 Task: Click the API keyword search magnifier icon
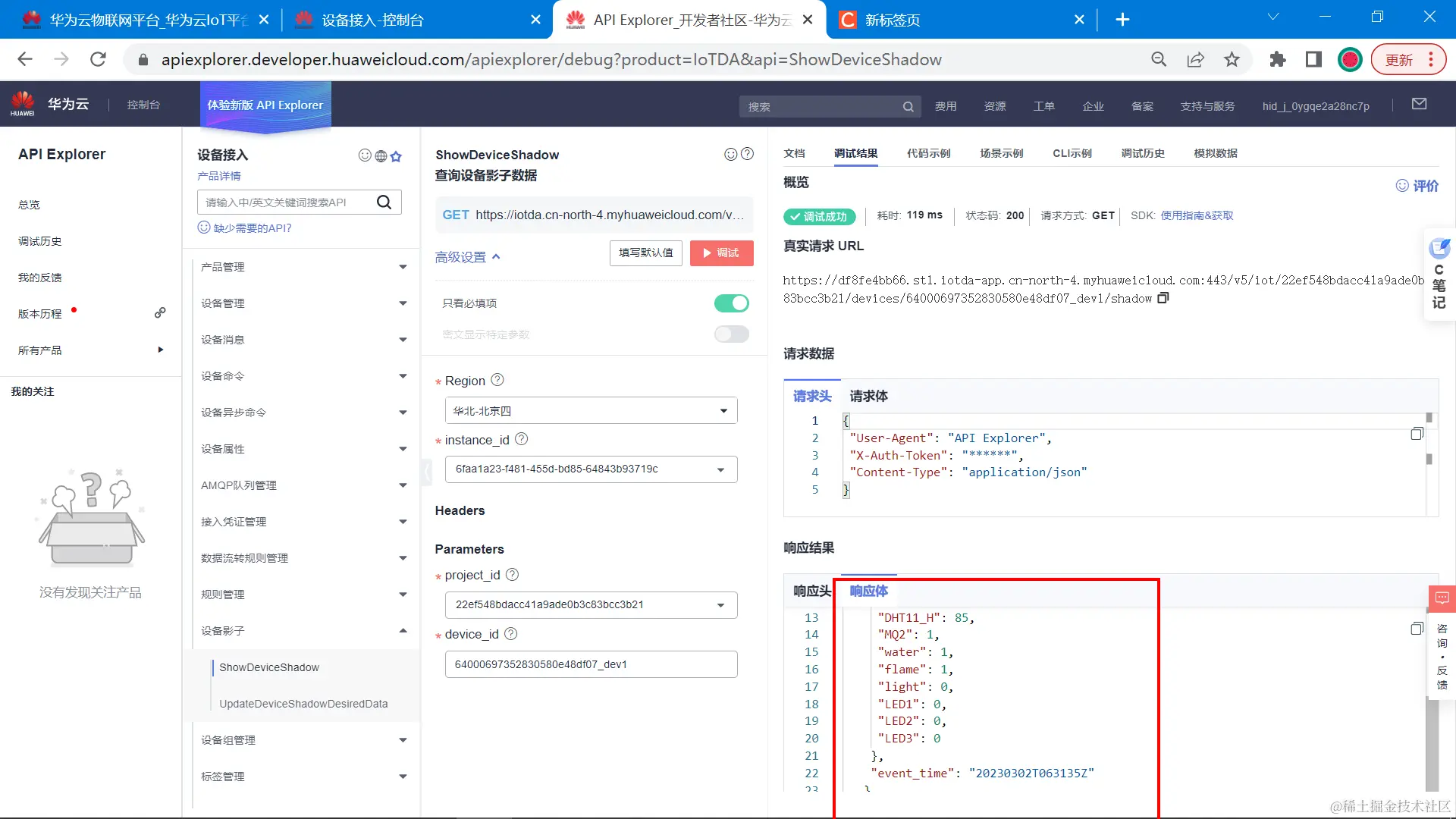click(x=384, y=202)
